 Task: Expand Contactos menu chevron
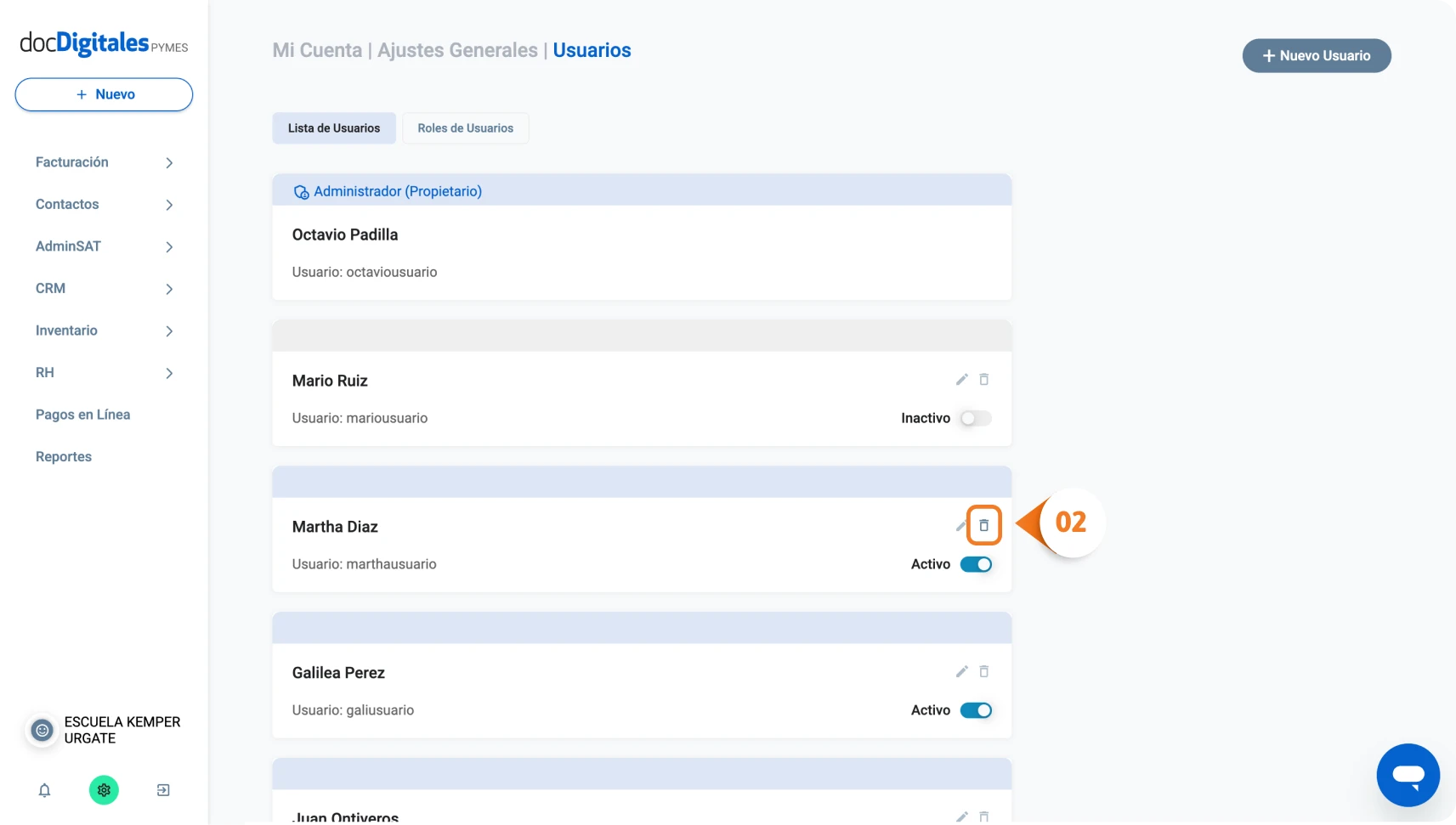point(169,205)
